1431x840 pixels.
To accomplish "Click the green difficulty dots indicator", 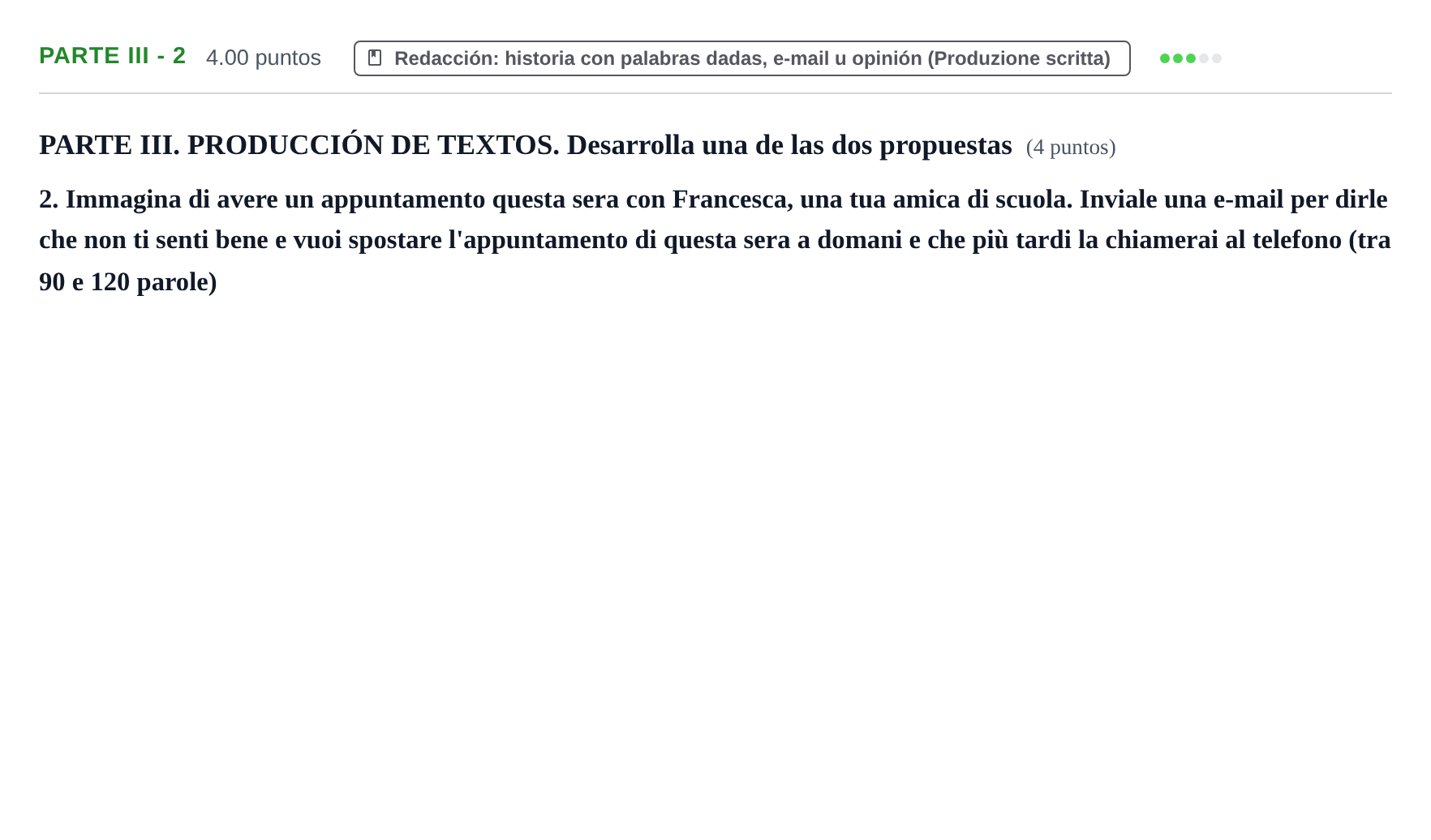I will pyautogui.click(x=1190, y=58).
